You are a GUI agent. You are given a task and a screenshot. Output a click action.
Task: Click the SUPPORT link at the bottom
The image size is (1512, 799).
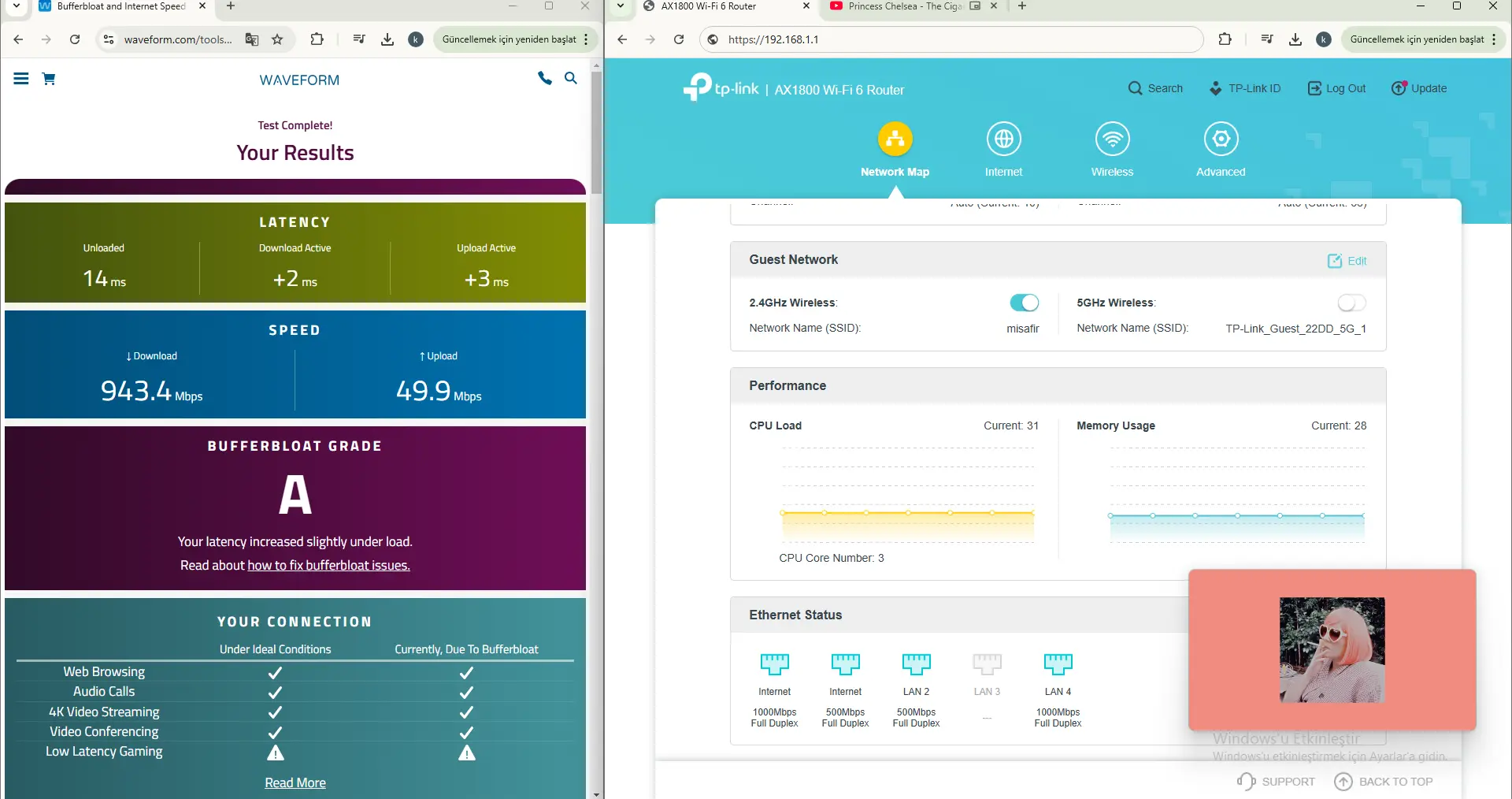coord(1277,782)
